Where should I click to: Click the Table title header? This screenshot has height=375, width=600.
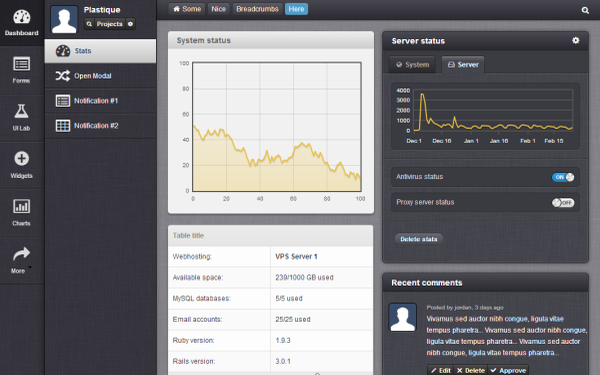[x=271, y=235]
